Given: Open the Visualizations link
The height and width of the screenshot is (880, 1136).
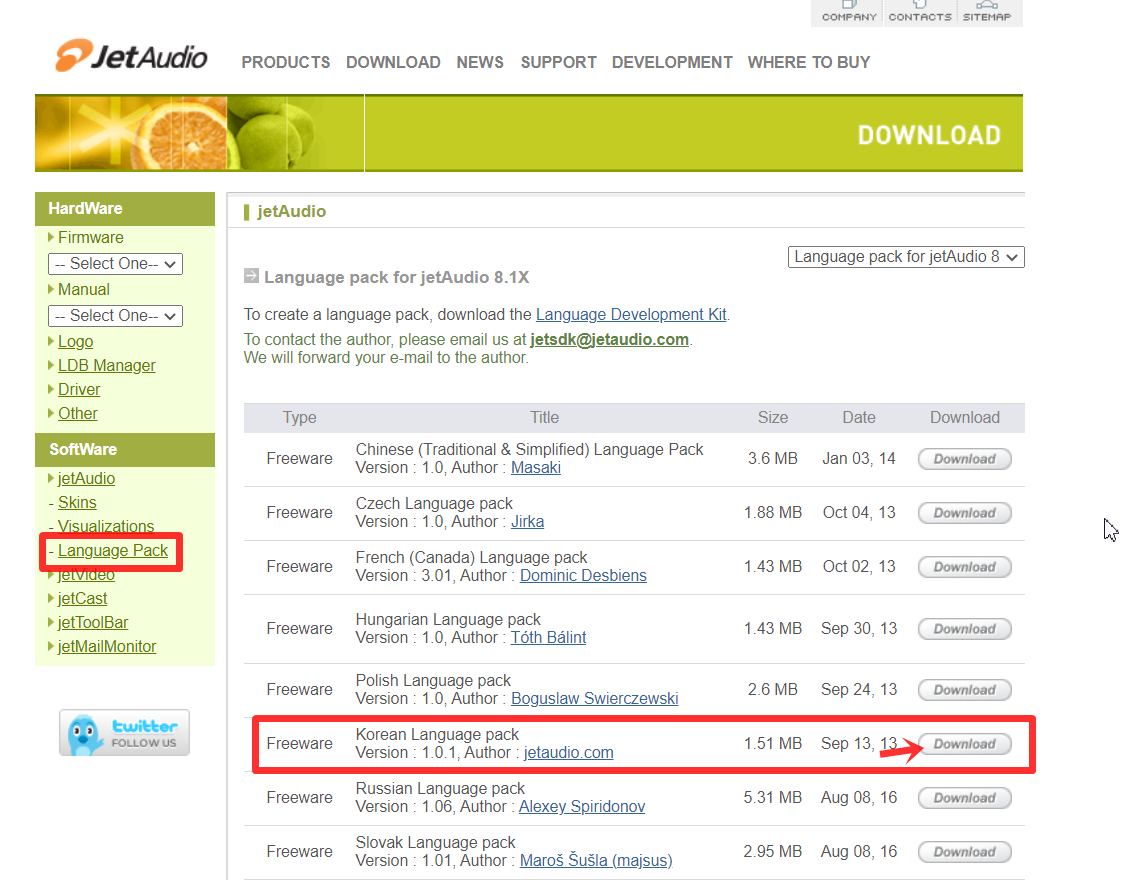Looking at the screenshot, I should tap(106, 526).
